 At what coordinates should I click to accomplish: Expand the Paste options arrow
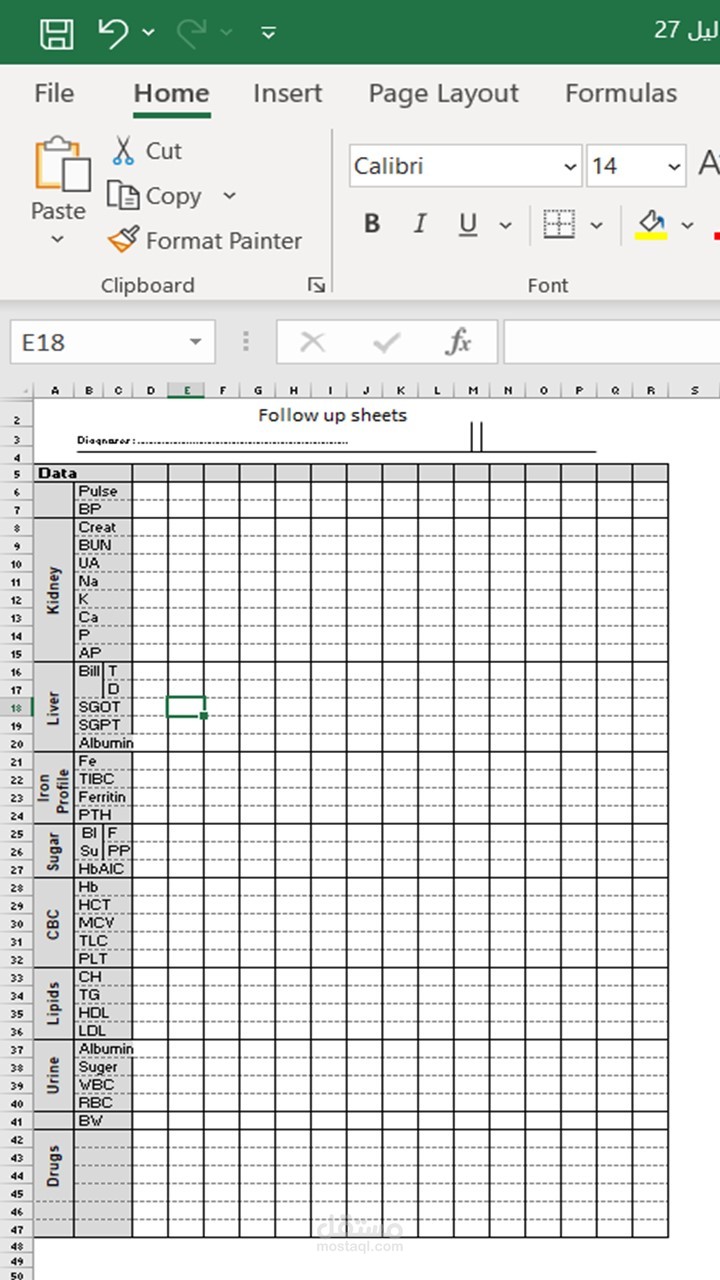click(57, 239)
